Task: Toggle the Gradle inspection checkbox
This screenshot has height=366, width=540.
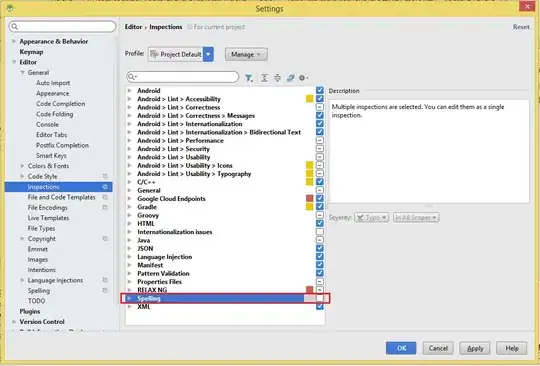Action: (320, 207)
